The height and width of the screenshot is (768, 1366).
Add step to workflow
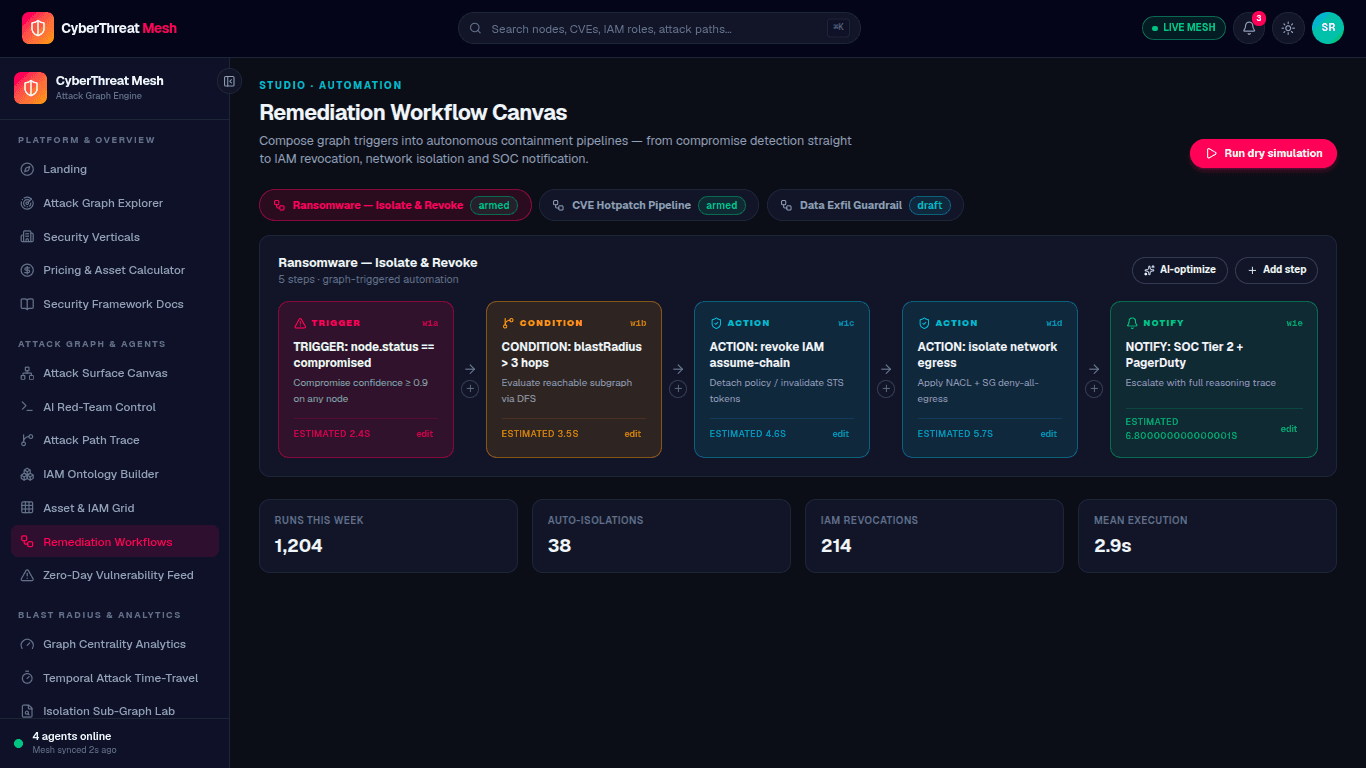click(1277, 270)
